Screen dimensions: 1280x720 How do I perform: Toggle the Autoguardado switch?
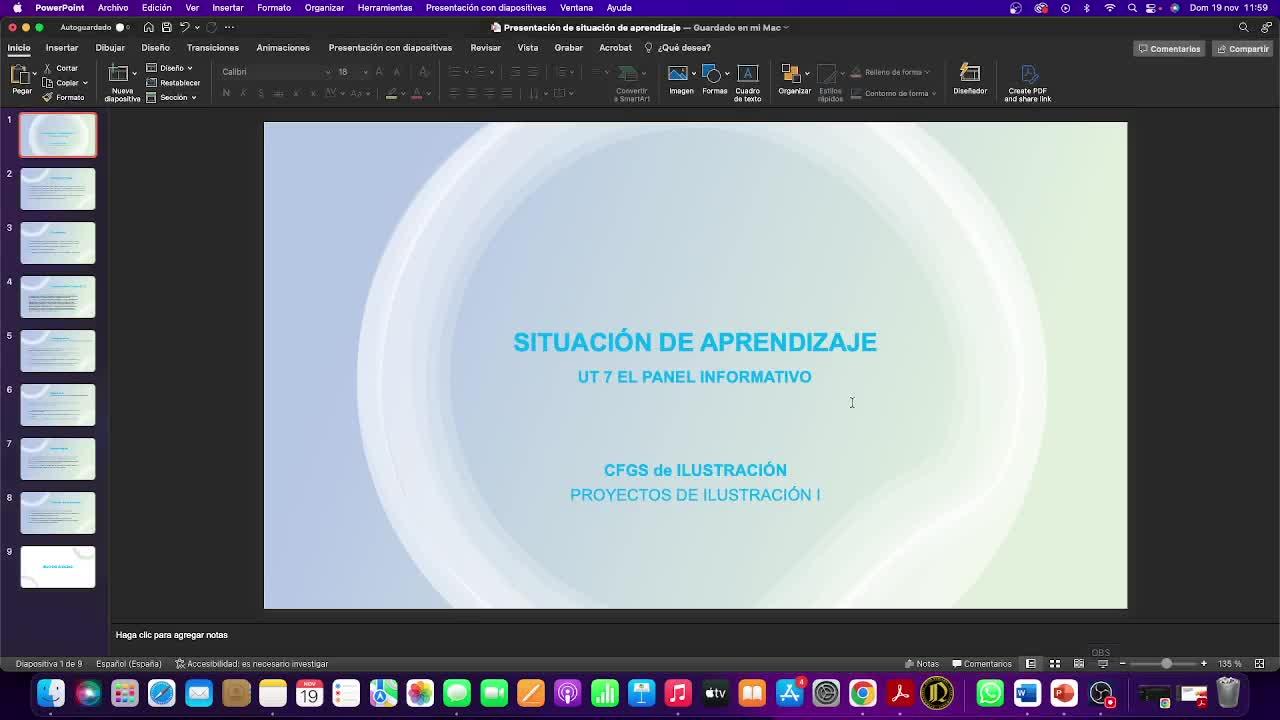[121, 27]
